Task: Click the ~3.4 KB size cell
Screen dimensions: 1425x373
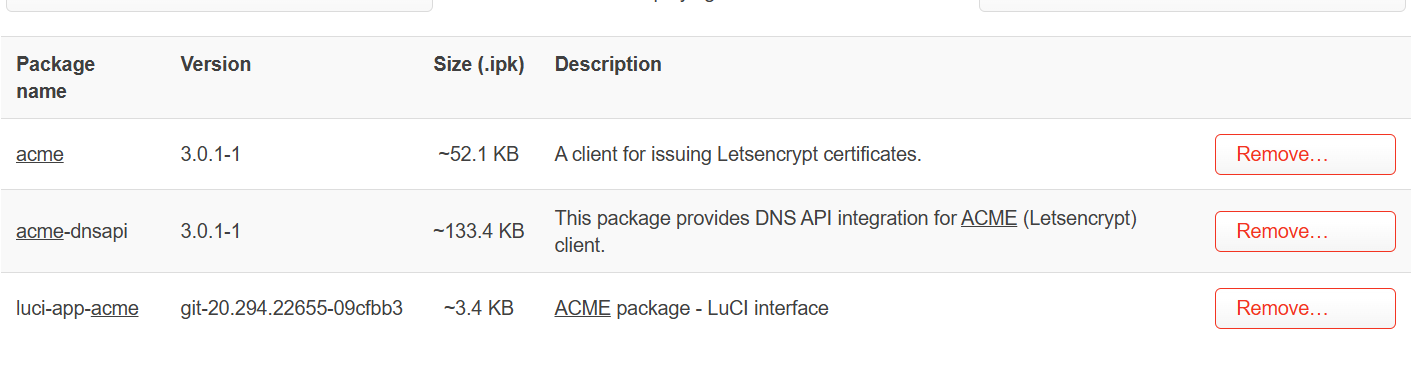Action: [x=479, y=308]
